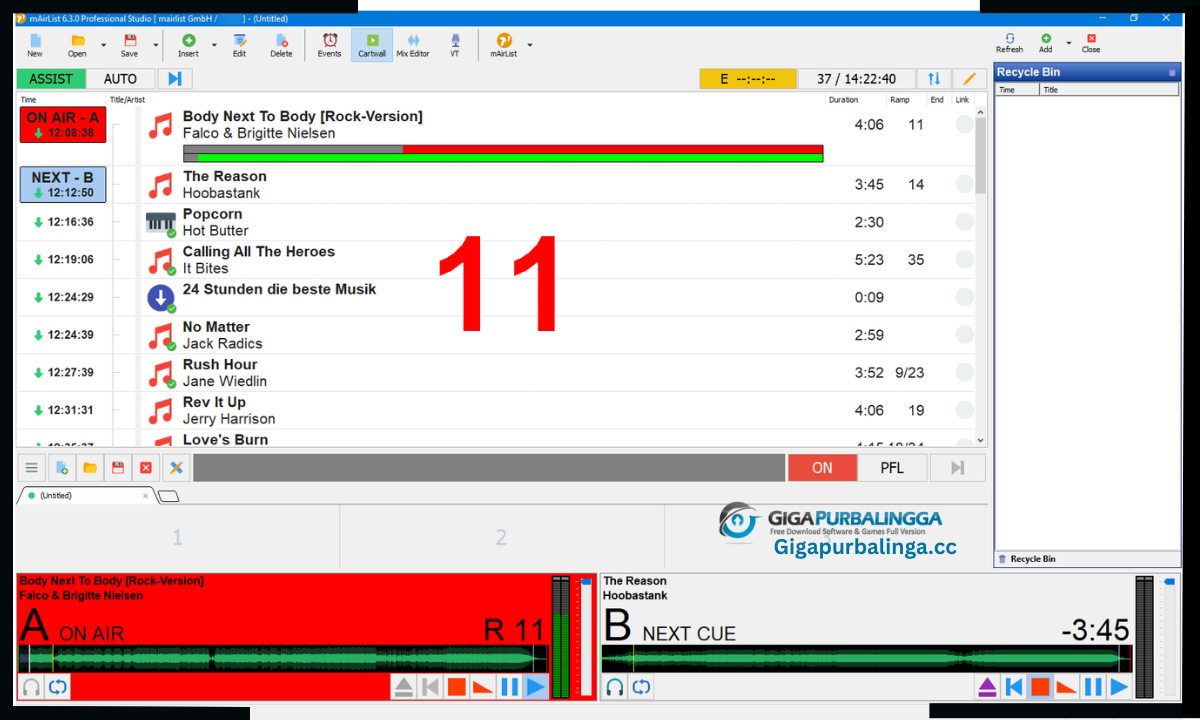Click the playlist sort arrows icon
1200x720 pixels.
click(934, 79)
